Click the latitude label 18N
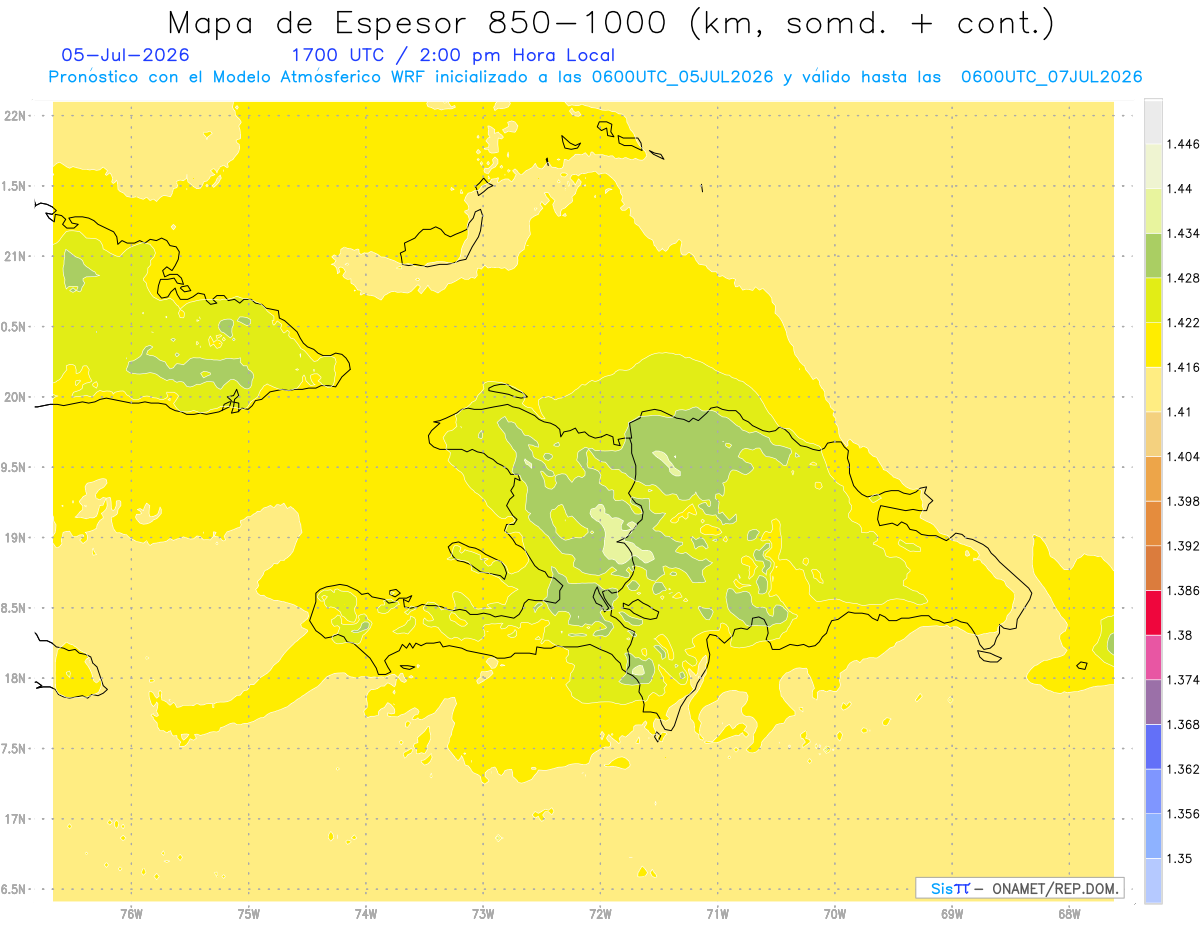Screen dimensions: 1200x927 point(15,679)
